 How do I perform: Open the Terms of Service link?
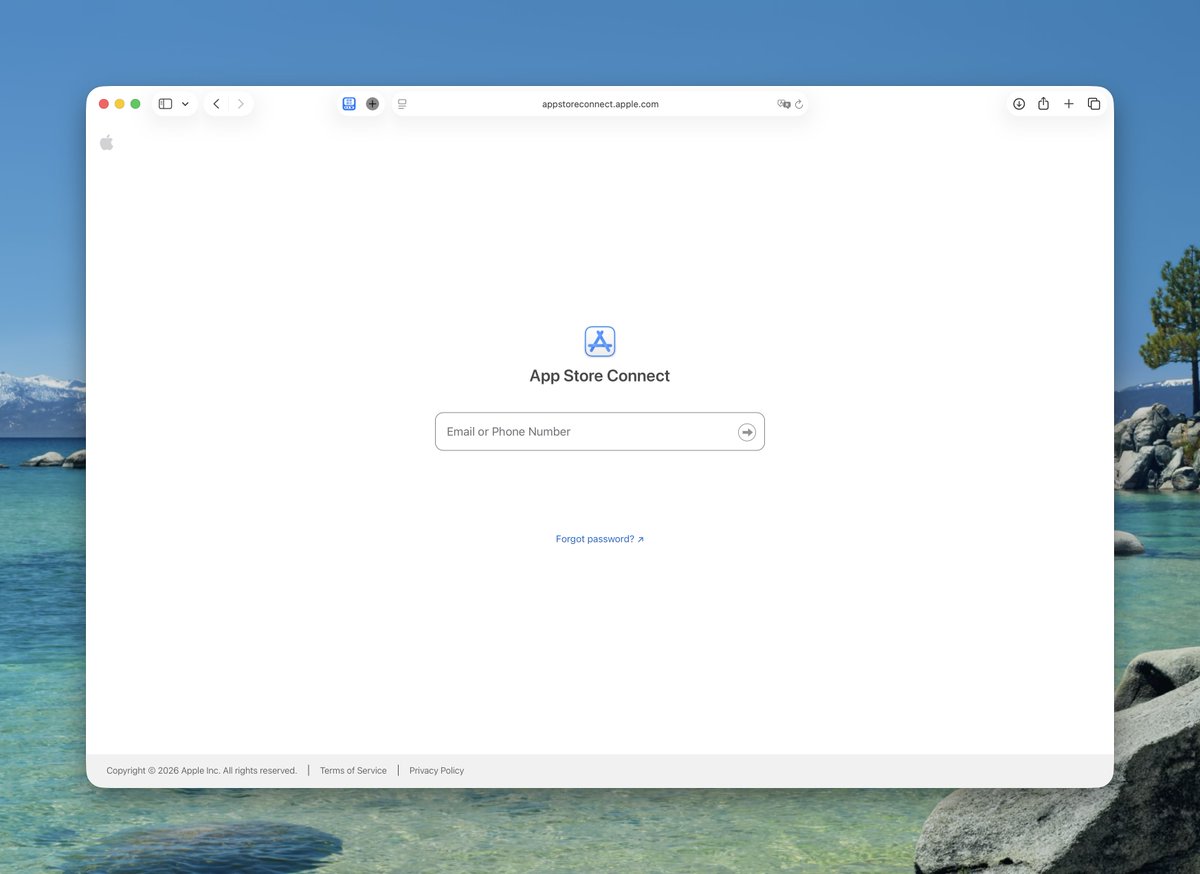coord(353,771)
